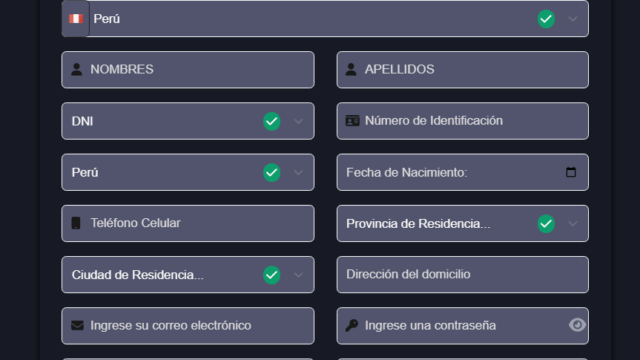Image resolution: width=640 pixels, height=360 pixels.
Task: Click the ID card icon
Action: click(x=352, y=121)
